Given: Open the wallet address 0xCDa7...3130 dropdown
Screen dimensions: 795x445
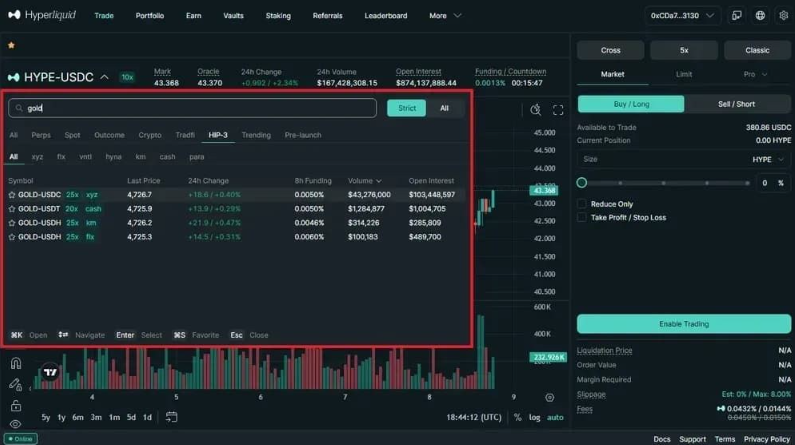Looking at the screenshot, I should tap(682, 16).
